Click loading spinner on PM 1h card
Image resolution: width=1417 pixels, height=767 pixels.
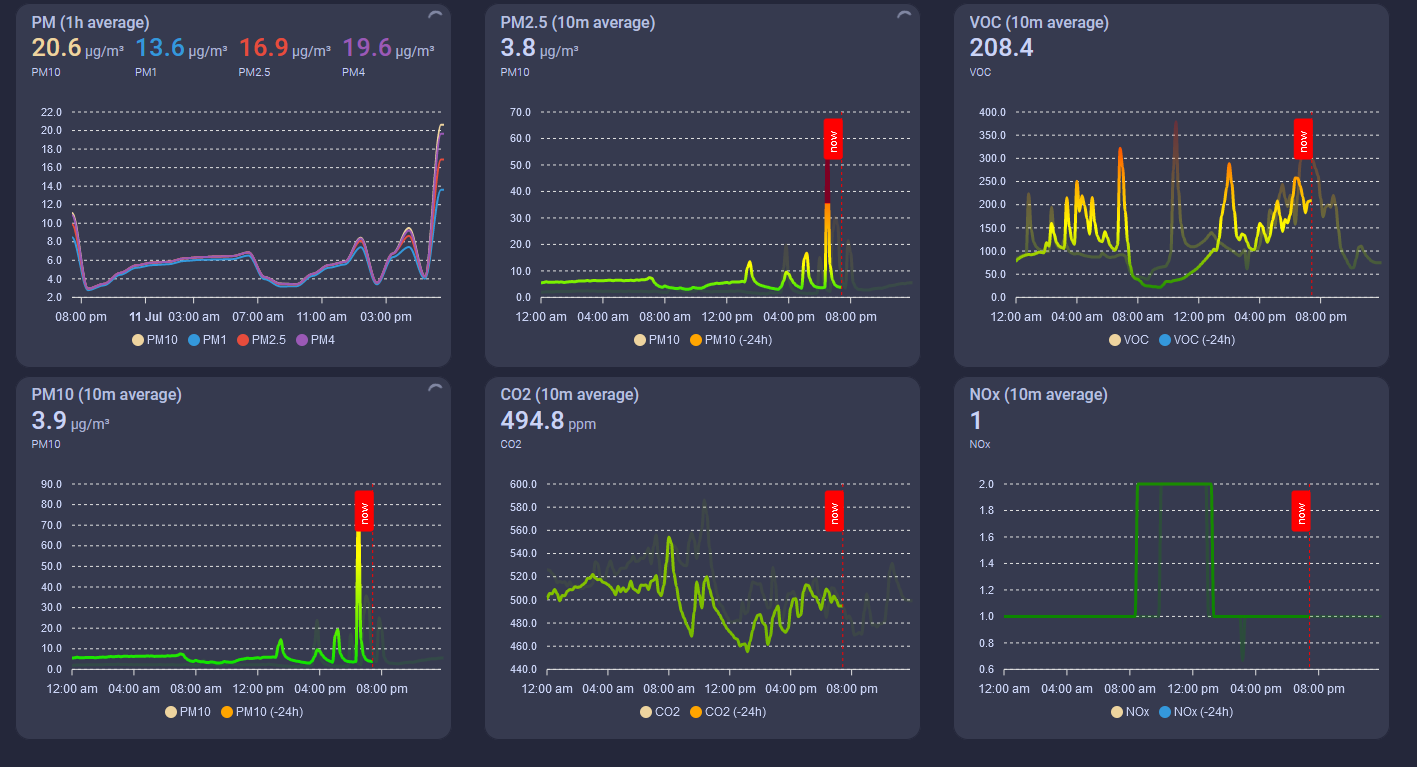(x=435, y=17)
